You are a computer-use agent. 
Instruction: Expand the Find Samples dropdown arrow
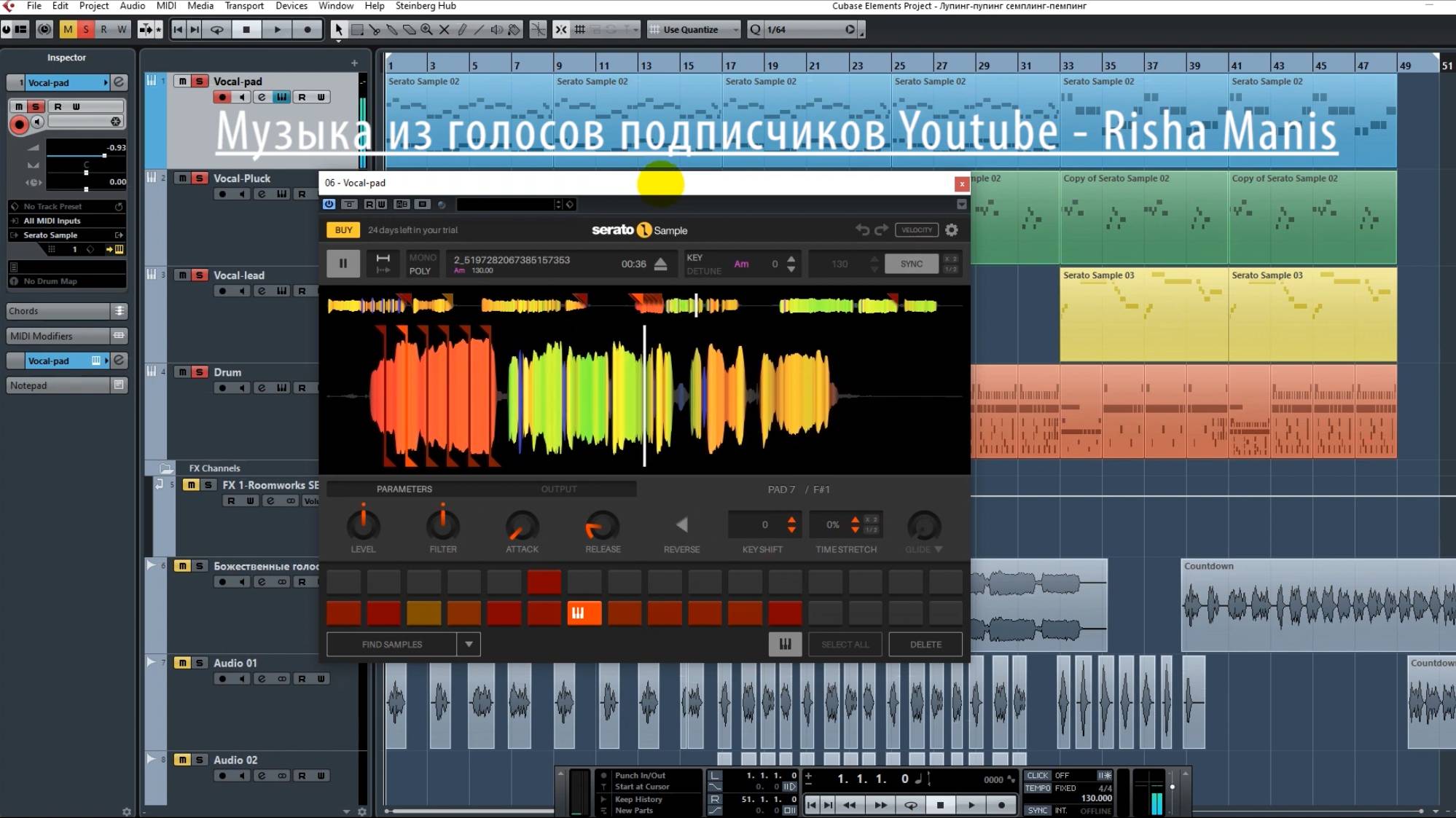click(469, 644)
